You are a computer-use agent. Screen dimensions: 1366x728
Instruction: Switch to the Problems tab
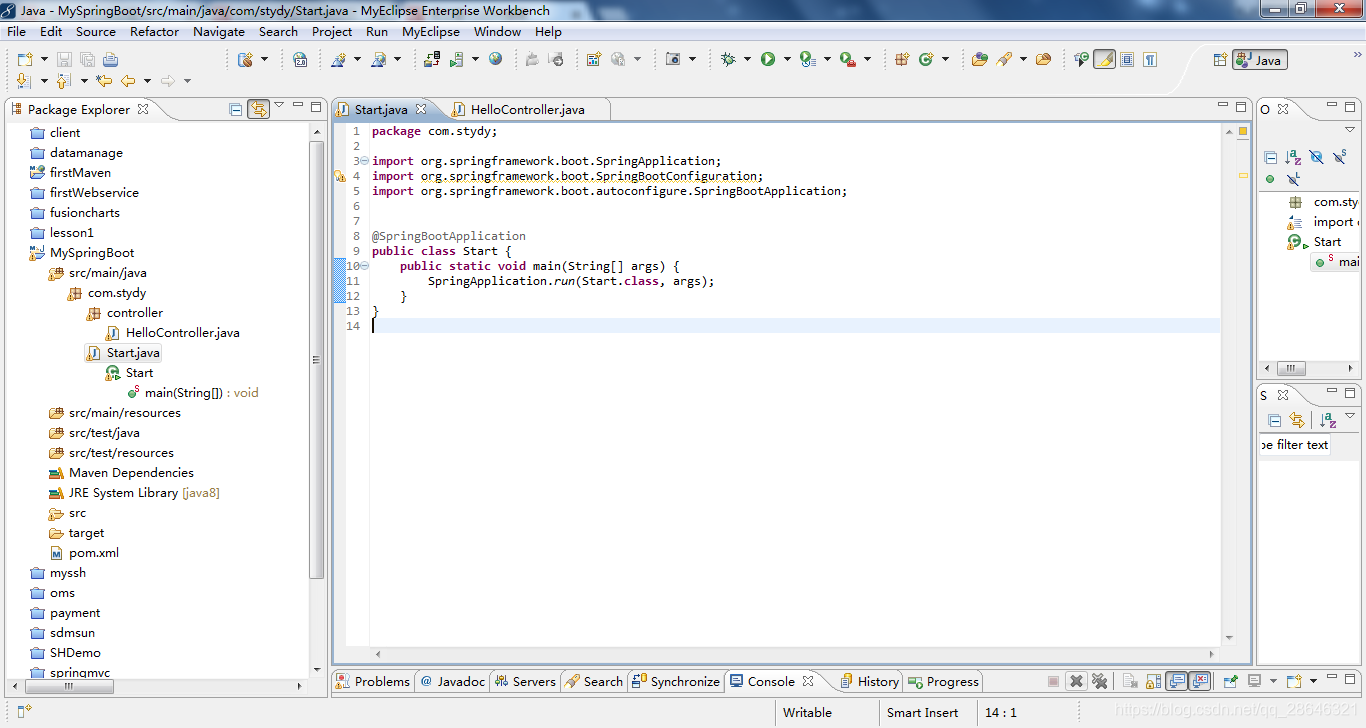(x=373, y=681)
